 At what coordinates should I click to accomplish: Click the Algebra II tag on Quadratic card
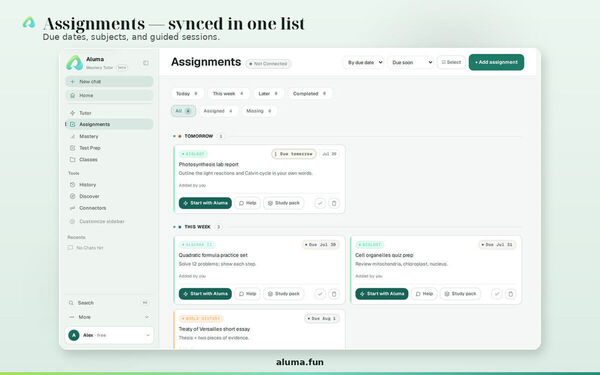(197, 245)
